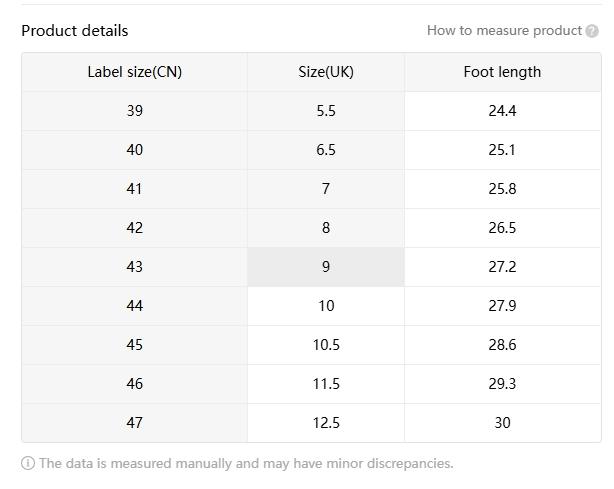614x489 pixels.
Task: Select the highlighted UK size 9 cell
Action: point(326,267)
